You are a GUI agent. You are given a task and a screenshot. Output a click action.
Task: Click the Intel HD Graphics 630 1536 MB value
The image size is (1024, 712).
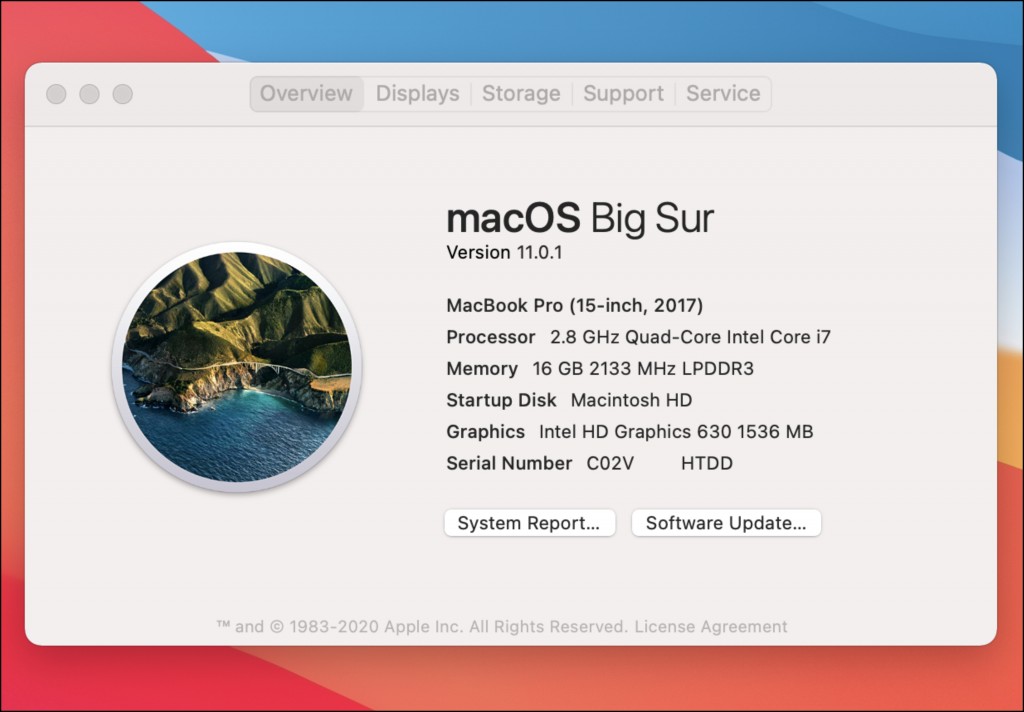[676, 432]
